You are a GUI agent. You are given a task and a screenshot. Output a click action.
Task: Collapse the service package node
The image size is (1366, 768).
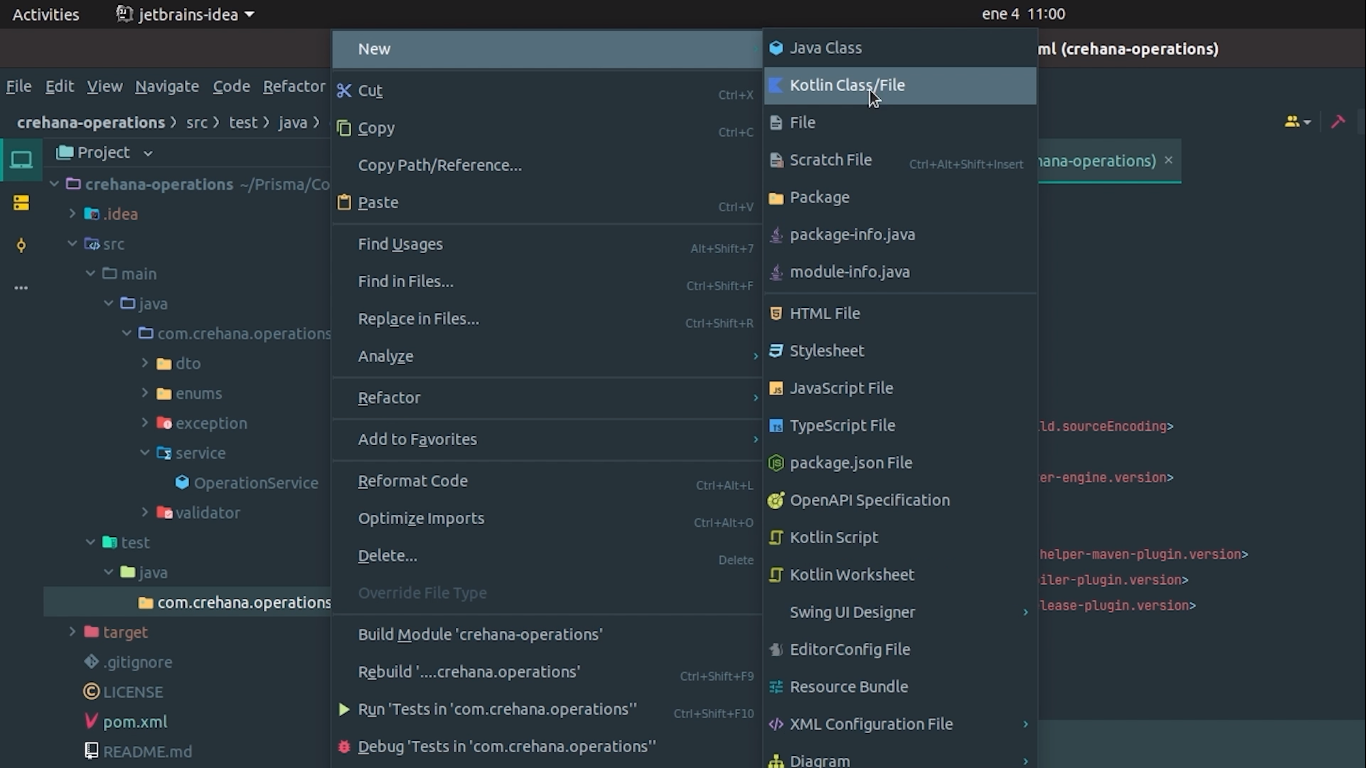point(145,453)
